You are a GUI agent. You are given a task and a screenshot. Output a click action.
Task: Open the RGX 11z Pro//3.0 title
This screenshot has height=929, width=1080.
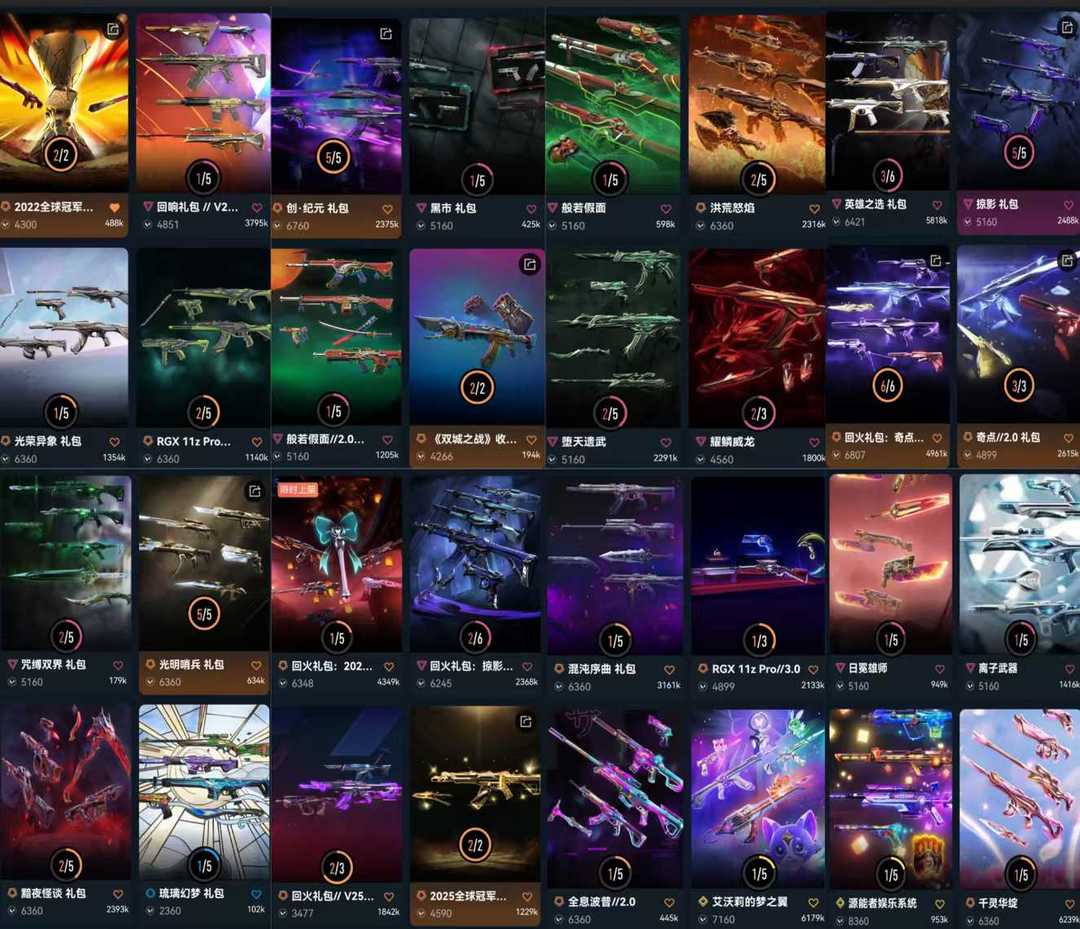(756, 669)
